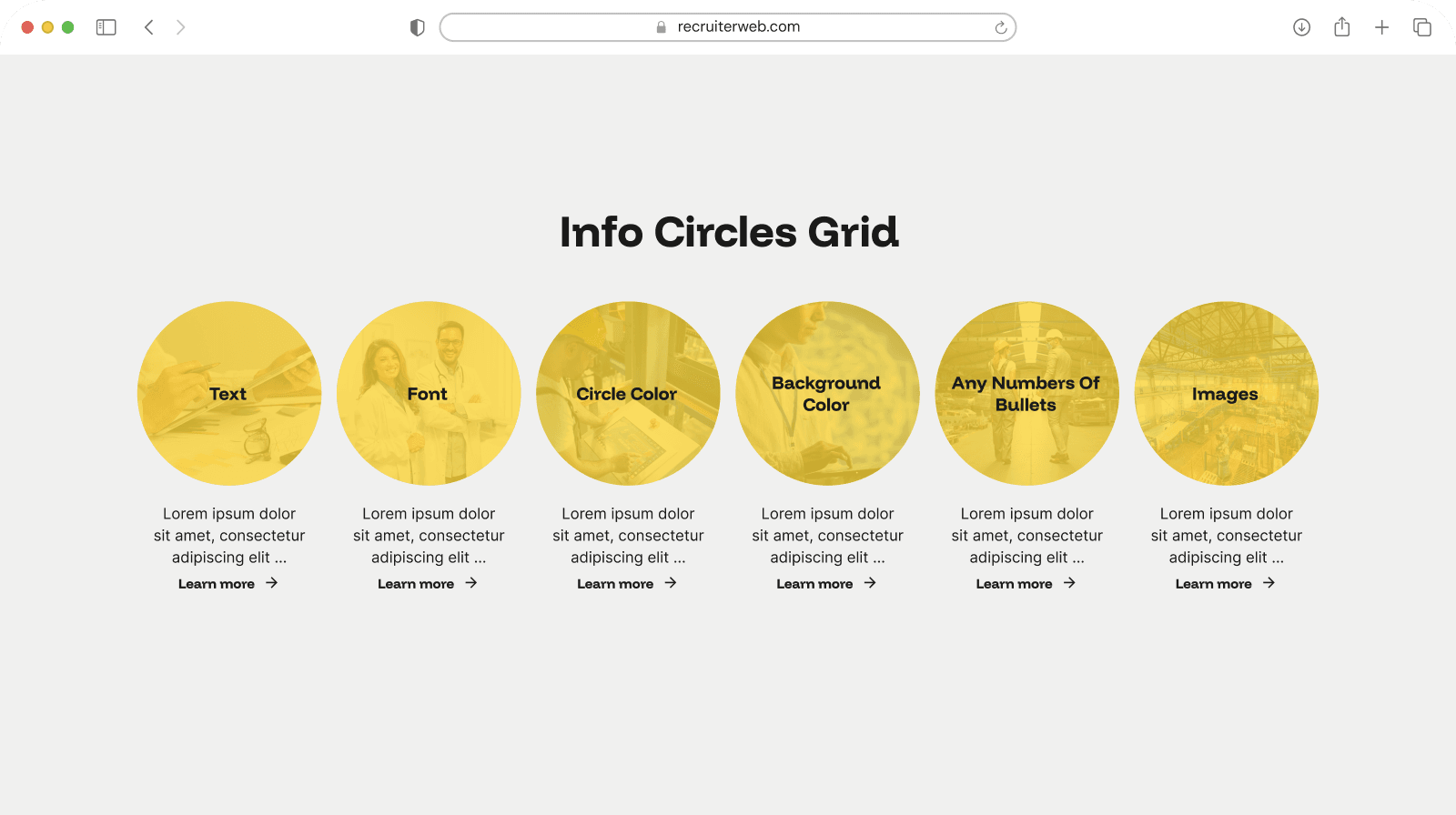Reload the page in the address bar
1456x815 pixels.
pyautogui.click(x=1000, y=27)
